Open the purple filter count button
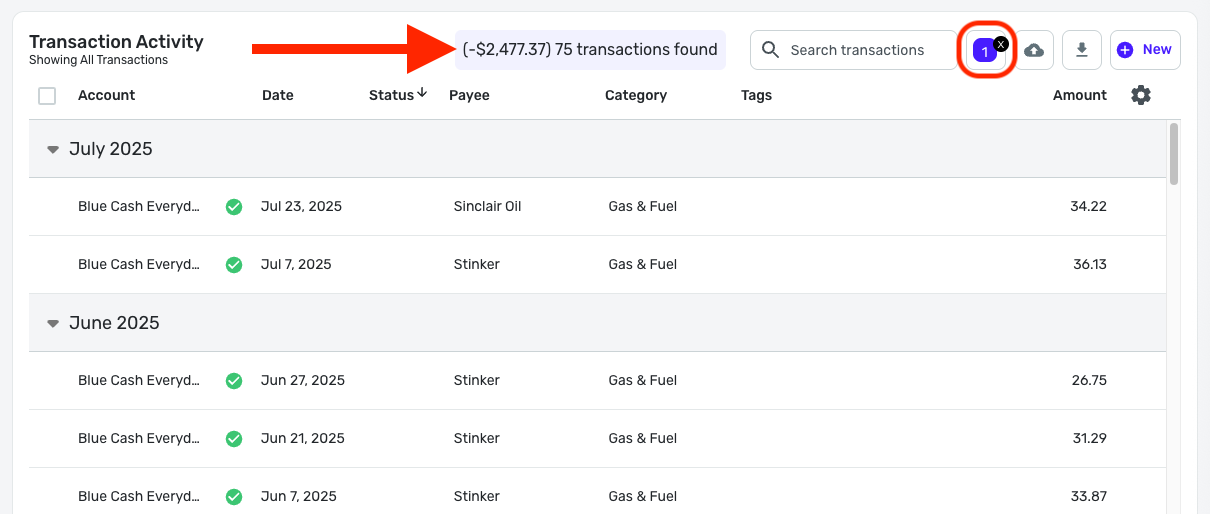This screenshot has height=514, width=1210. click(984, 51)
